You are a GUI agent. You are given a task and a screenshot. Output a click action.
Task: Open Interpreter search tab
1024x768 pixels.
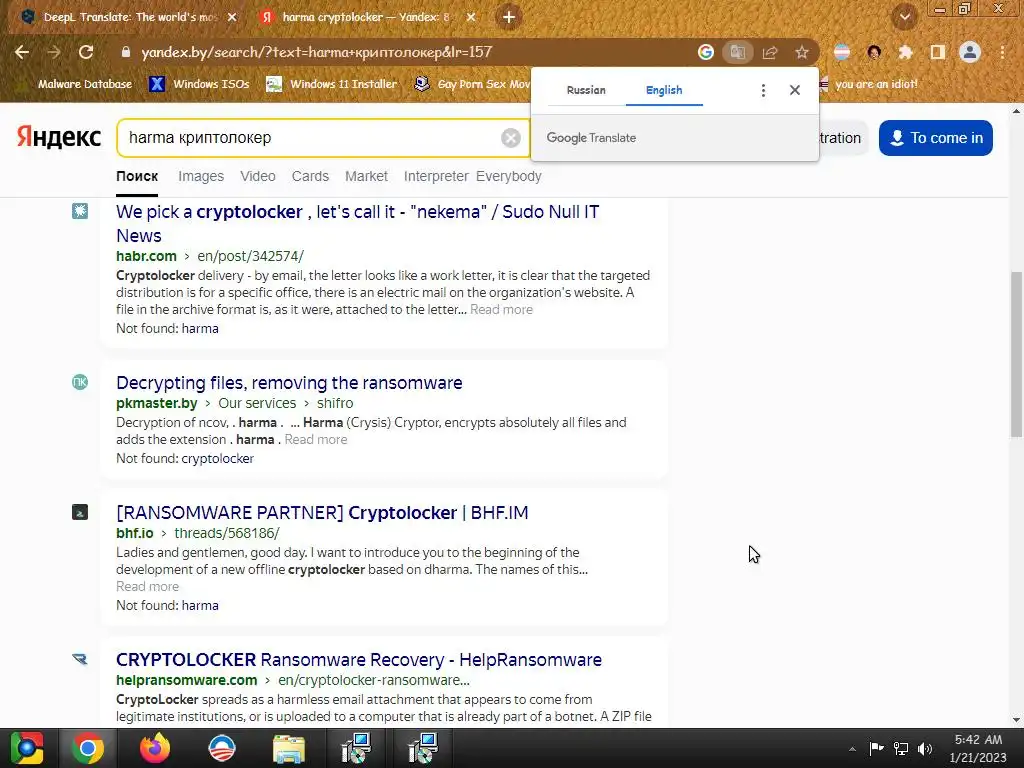pyautogui.click(x=436, y=176)
